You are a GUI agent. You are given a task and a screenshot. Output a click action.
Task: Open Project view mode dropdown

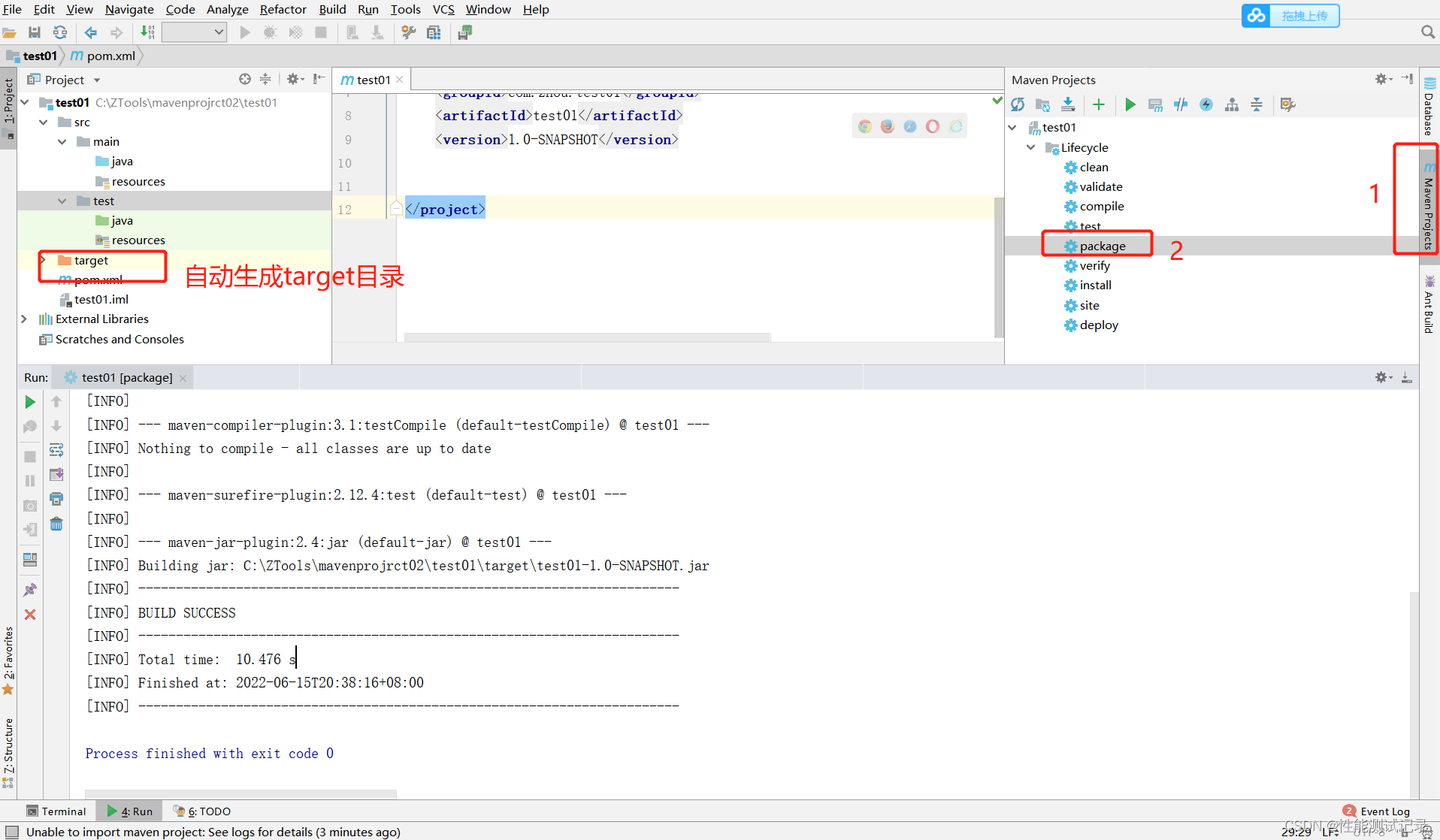coord(97,80)
